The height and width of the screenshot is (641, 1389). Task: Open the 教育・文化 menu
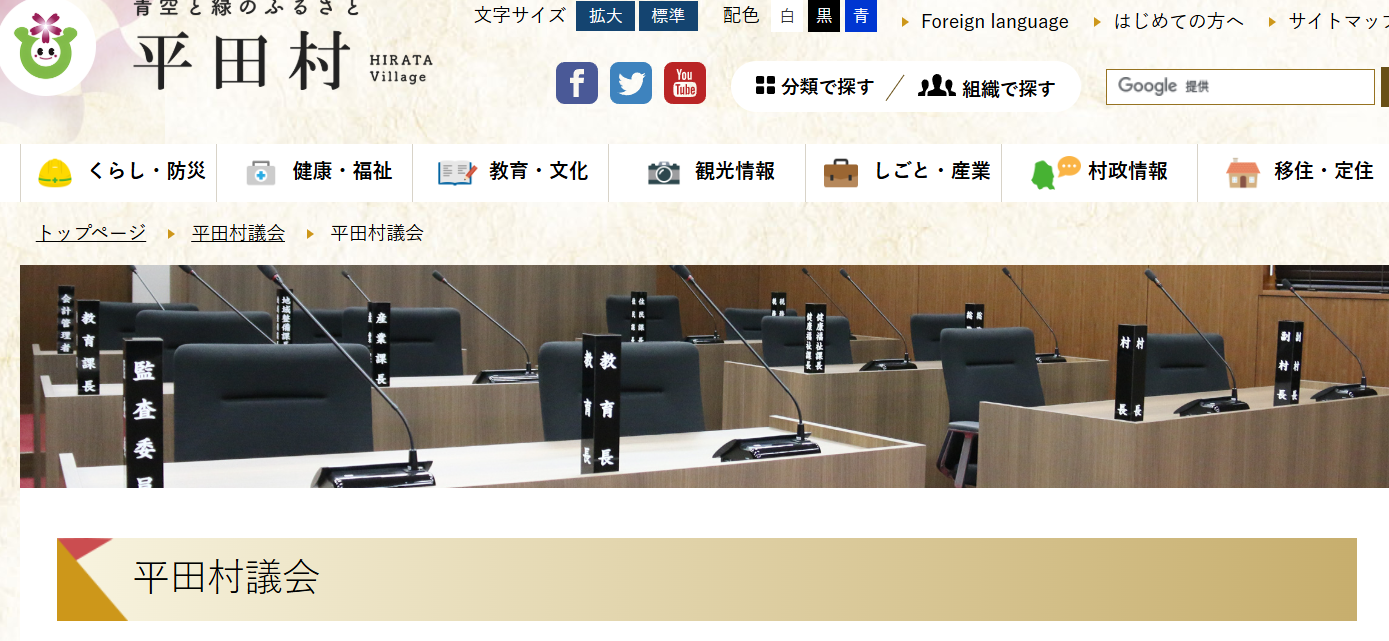click(x=513, y=172)
